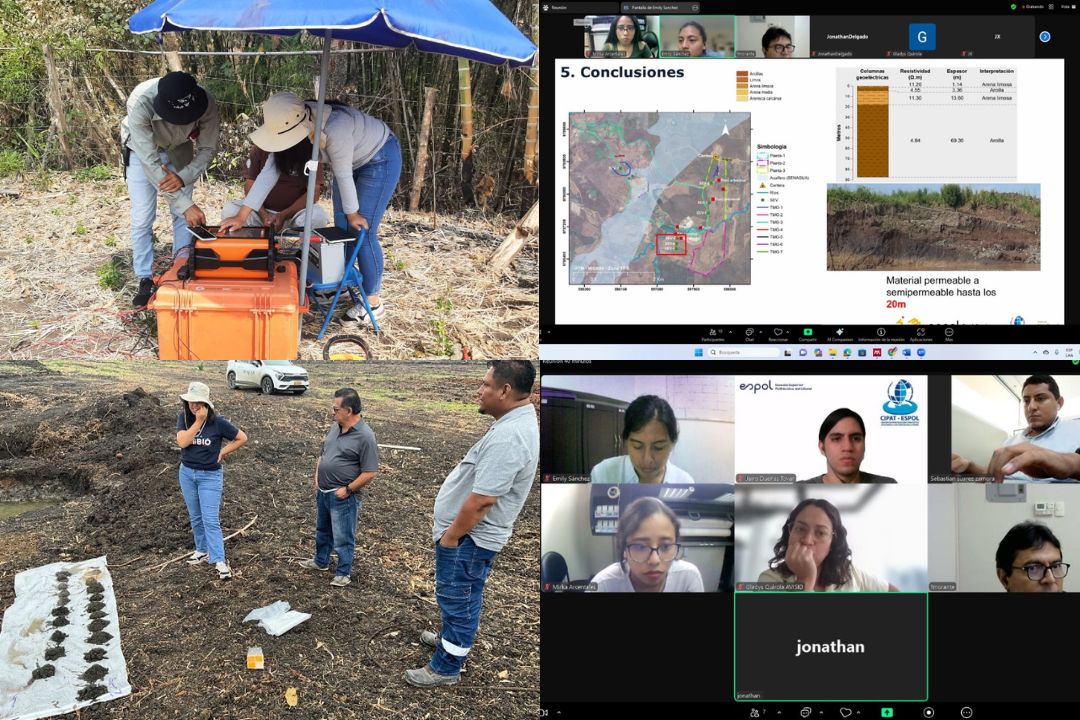Toggle record button in bottom Zoom toolbar
This screenshot has width=1080, height=720.
pyautogui.click(x=928, y=712)
